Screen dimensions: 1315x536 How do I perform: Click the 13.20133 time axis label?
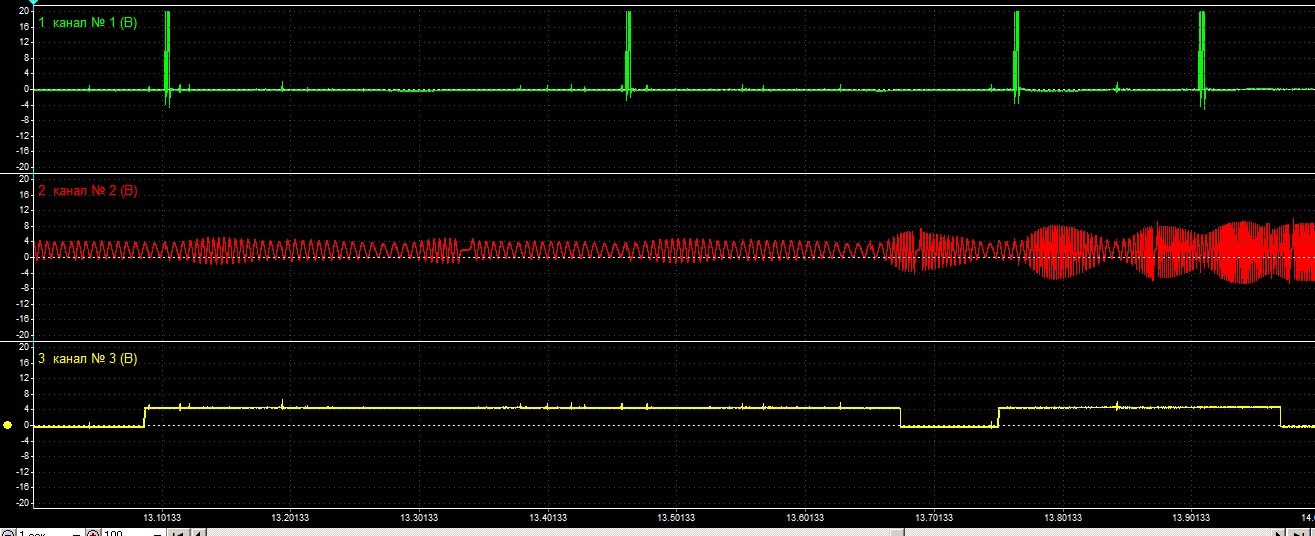pos(290,517)
